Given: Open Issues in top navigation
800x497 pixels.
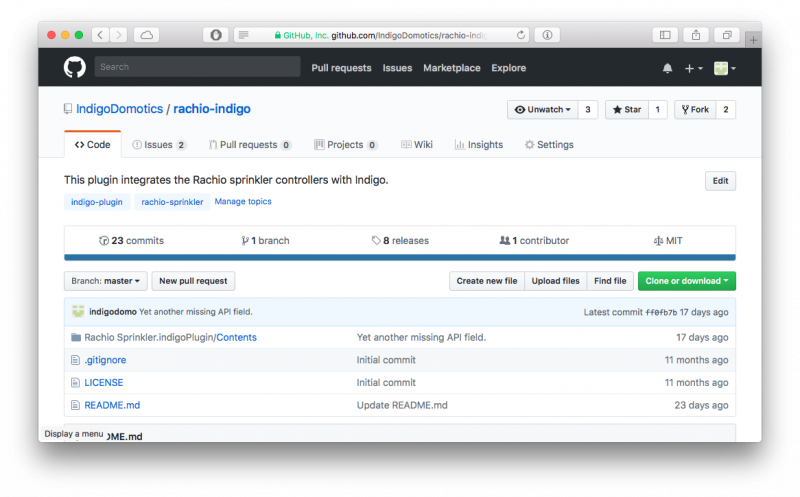Looking at the screenshot, I should [x=397, y=68].
